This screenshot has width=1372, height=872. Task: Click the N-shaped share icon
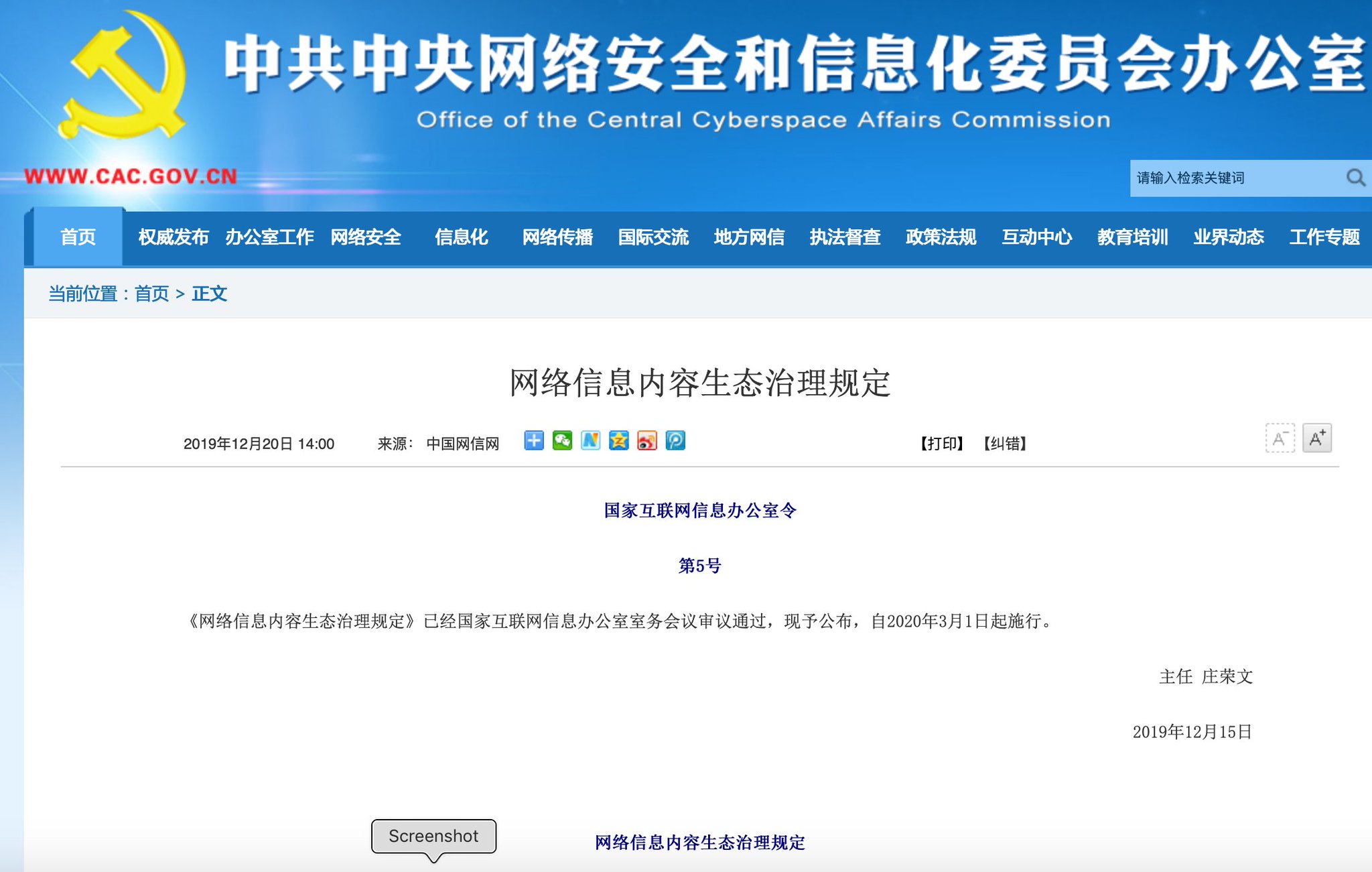coord(590,441)
